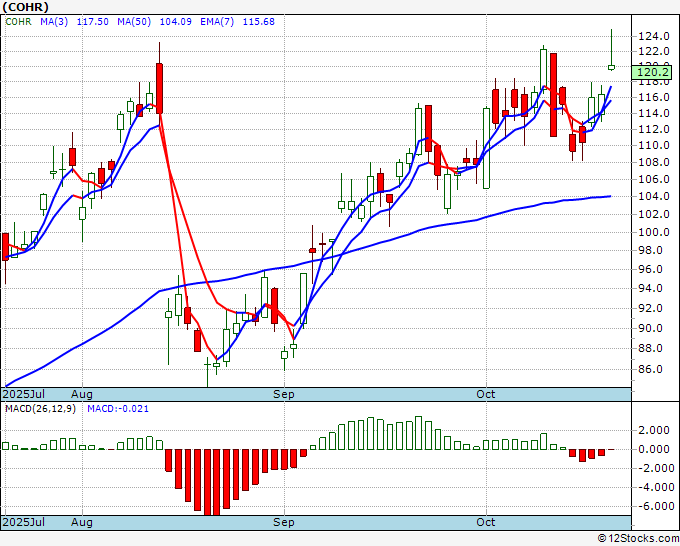Click 2025Jul on price chart axis
680x546 pixels.
click(x=23, y=394)
